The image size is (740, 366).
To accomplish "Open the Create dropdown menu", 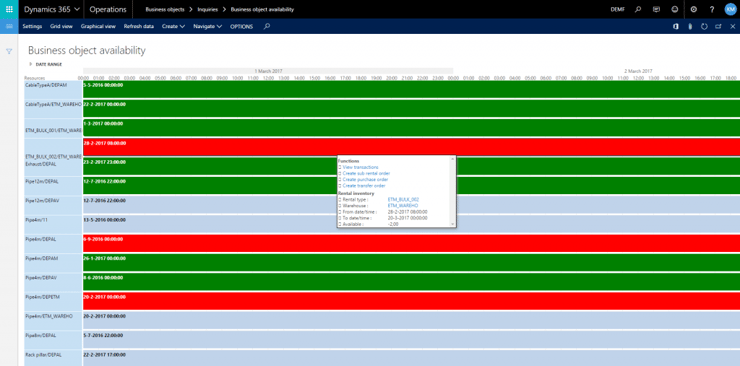I will tap(173, 26).
